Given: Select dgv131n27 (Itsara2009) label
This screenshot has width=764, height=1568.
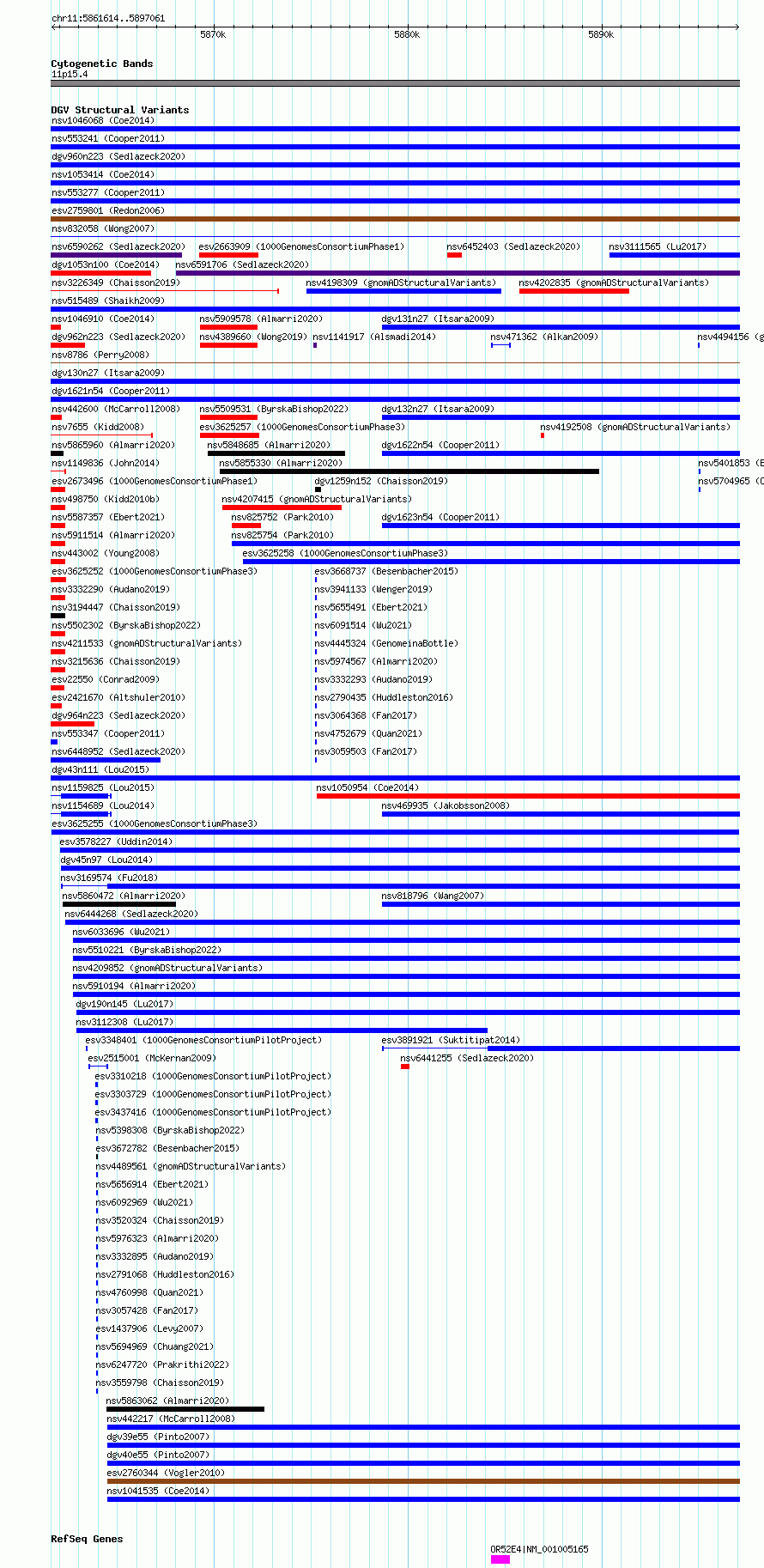Looking at the screenshot, I should [x=438, y=319].
